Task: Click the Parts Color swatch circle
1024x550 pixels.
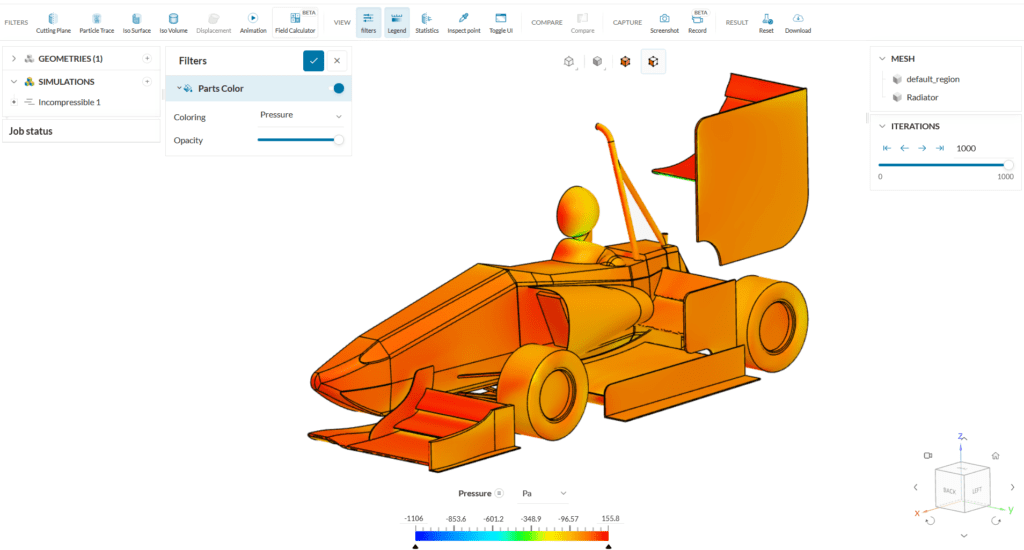Action: (x=339, y=89)
